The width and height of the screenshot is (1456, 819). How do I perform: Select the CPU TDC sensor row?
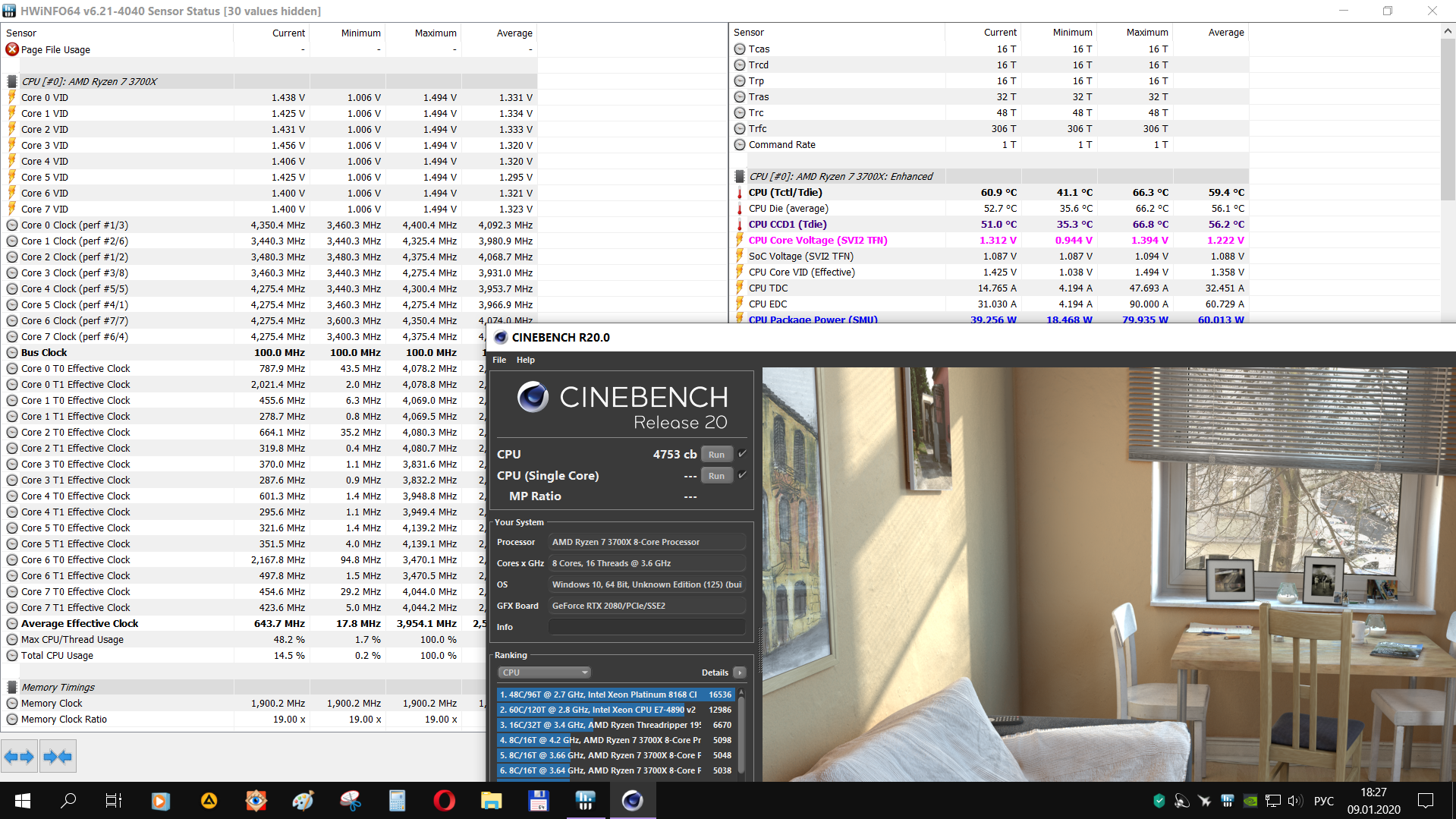(x=989, y=288)
